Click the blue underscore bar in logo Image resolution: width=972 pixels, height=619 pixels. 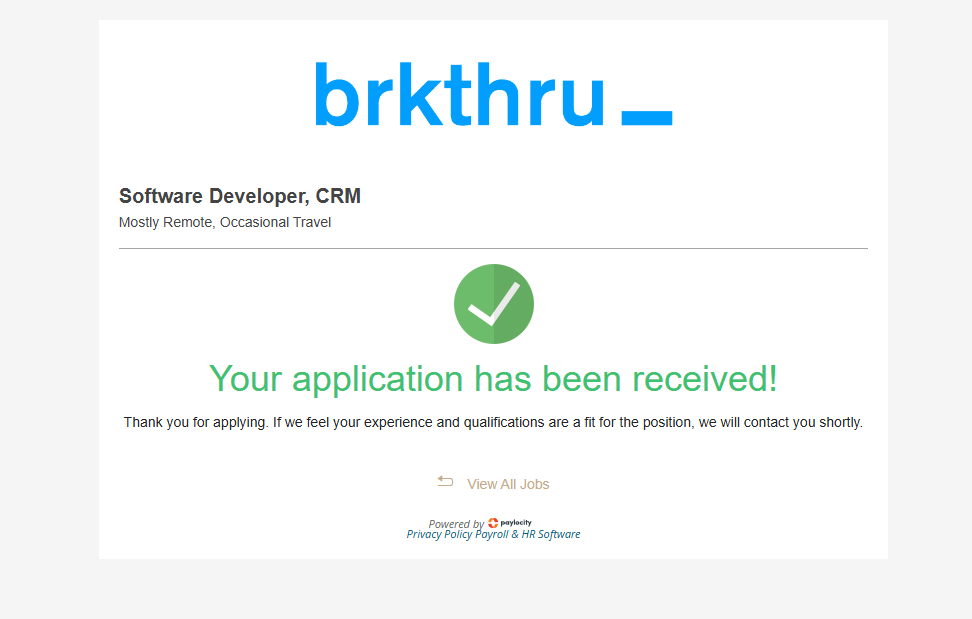pos(646,117)
